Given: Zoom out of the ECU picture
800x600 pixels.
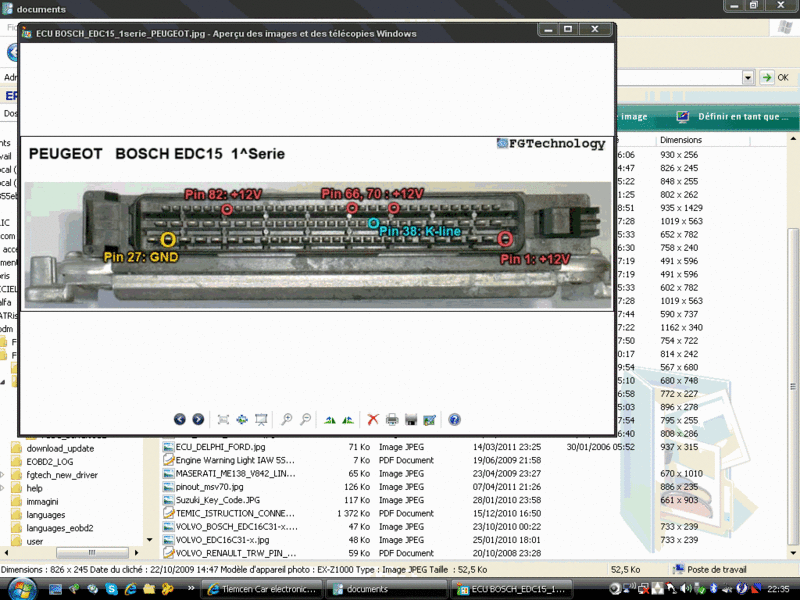Looking at the screenshot, I should (306, 419).
